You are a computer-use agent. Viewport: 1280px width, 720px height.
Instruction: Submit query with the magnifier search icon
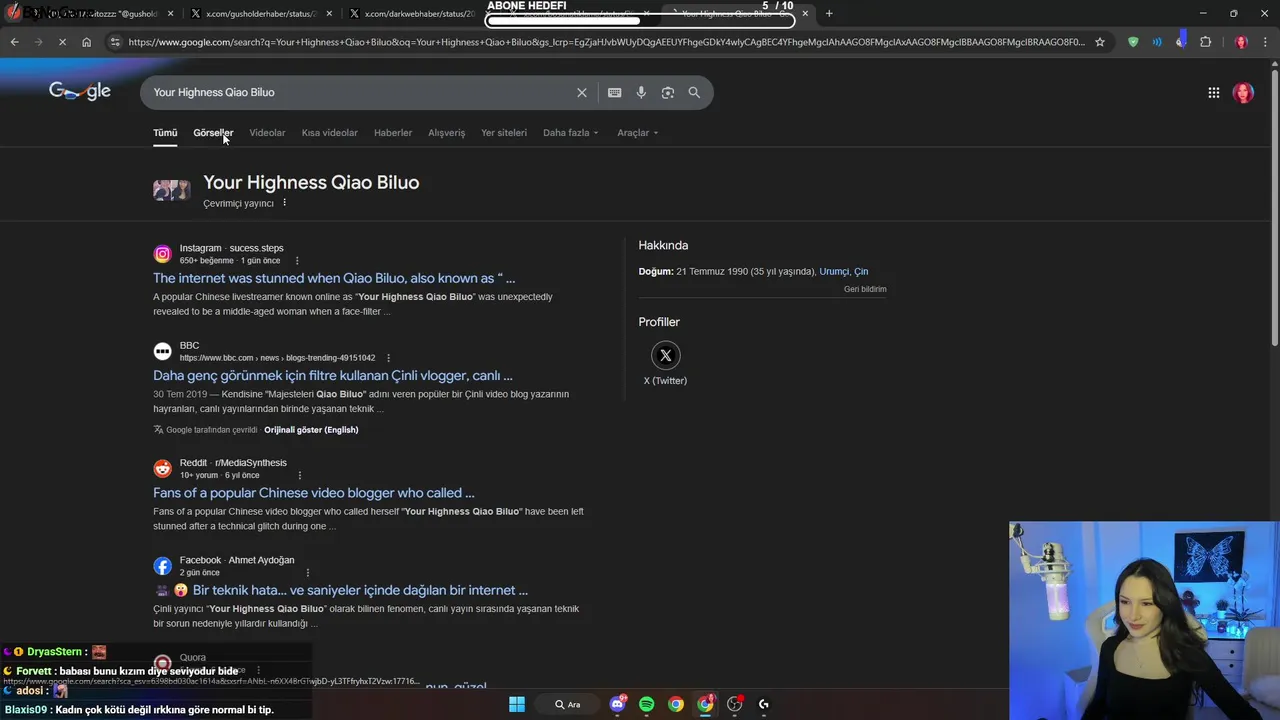pos(694,92)
